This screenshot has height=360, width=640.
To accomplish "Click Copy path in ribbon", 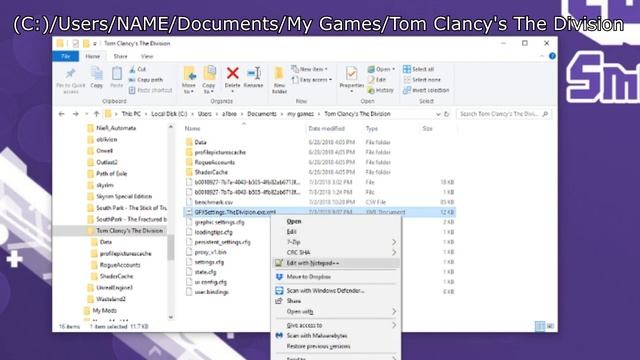I will 146,80.
